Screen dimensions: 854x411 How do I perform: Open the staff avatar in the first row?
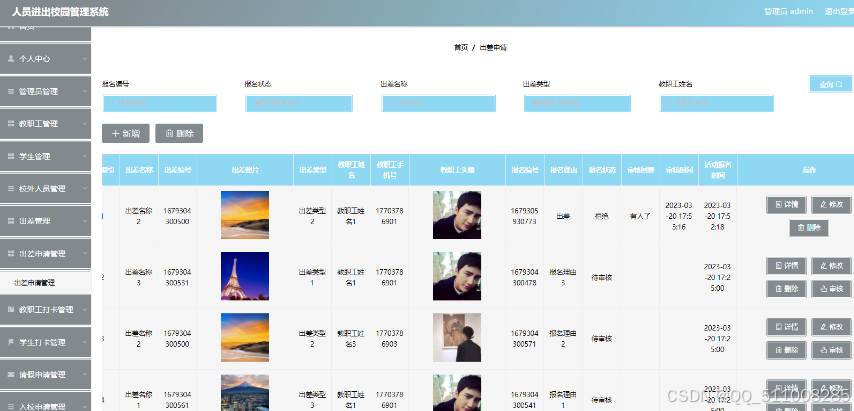[457, 215]
